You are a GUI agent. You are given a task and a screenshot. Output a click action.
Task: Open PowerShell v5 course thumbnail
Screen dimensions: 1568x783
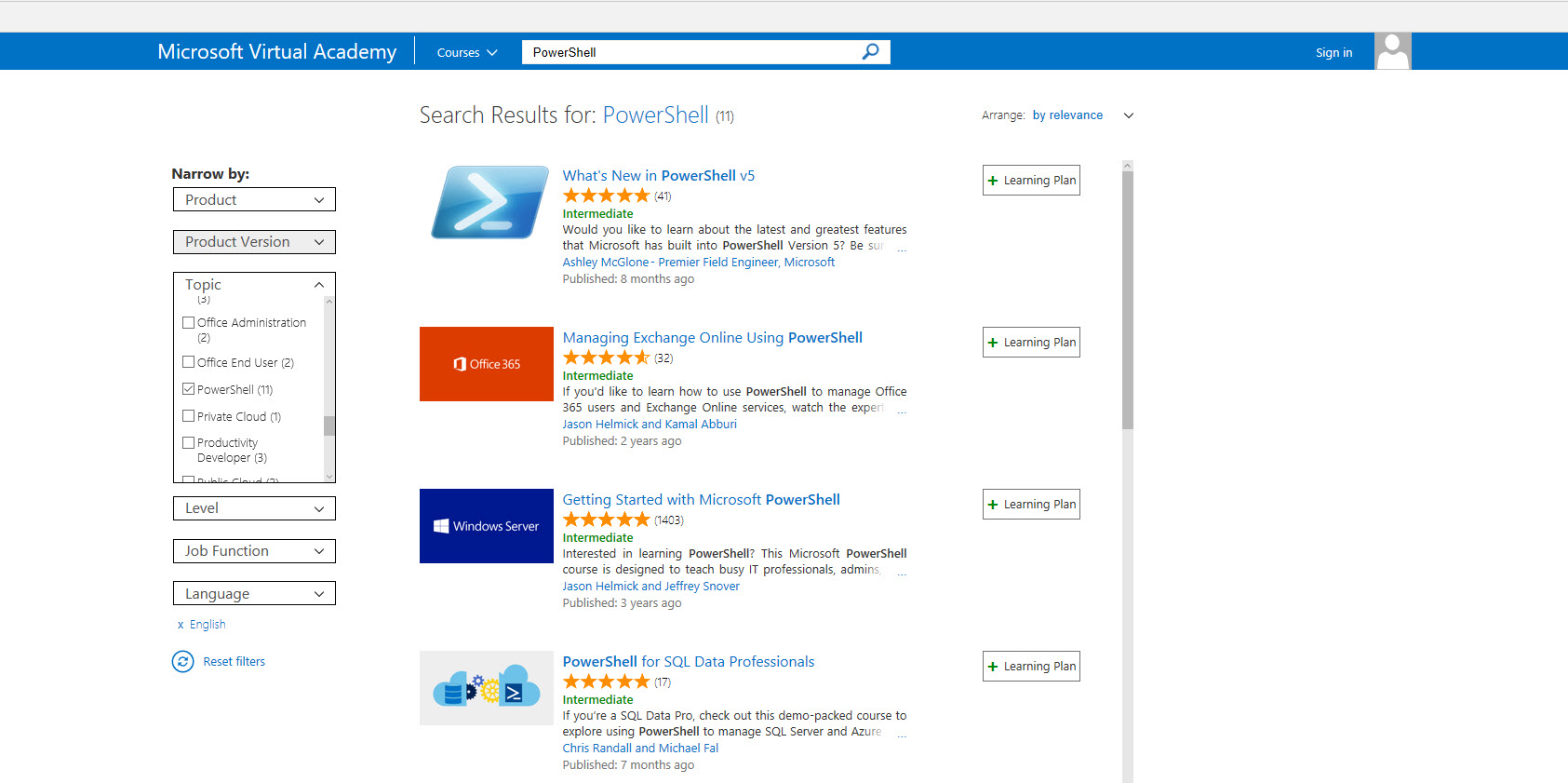tap(489, 202)
